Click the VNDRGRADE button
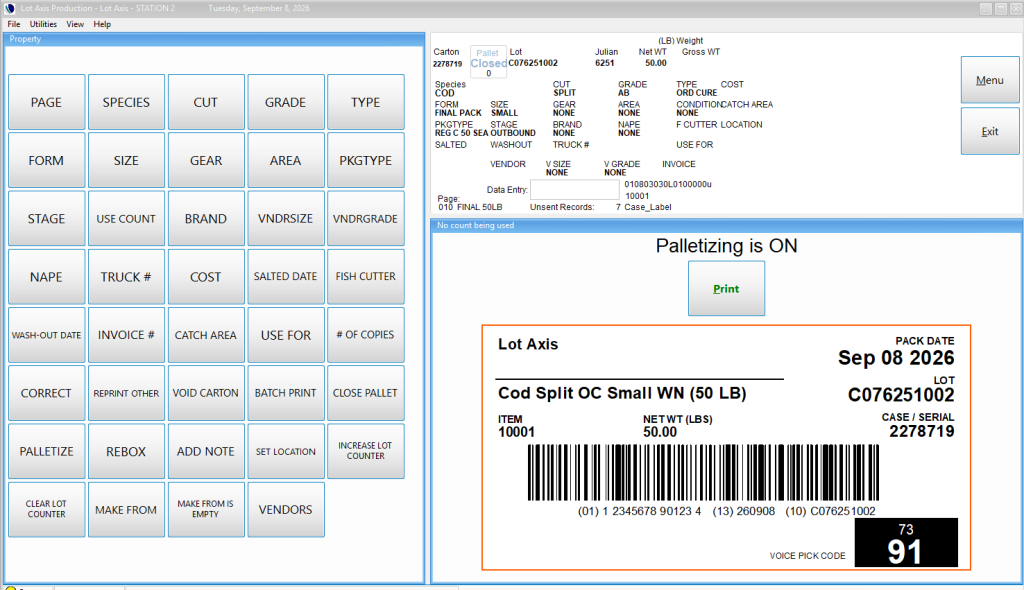Image resolution: width=1024 pixels, height=590 pixels. [366, 218]
